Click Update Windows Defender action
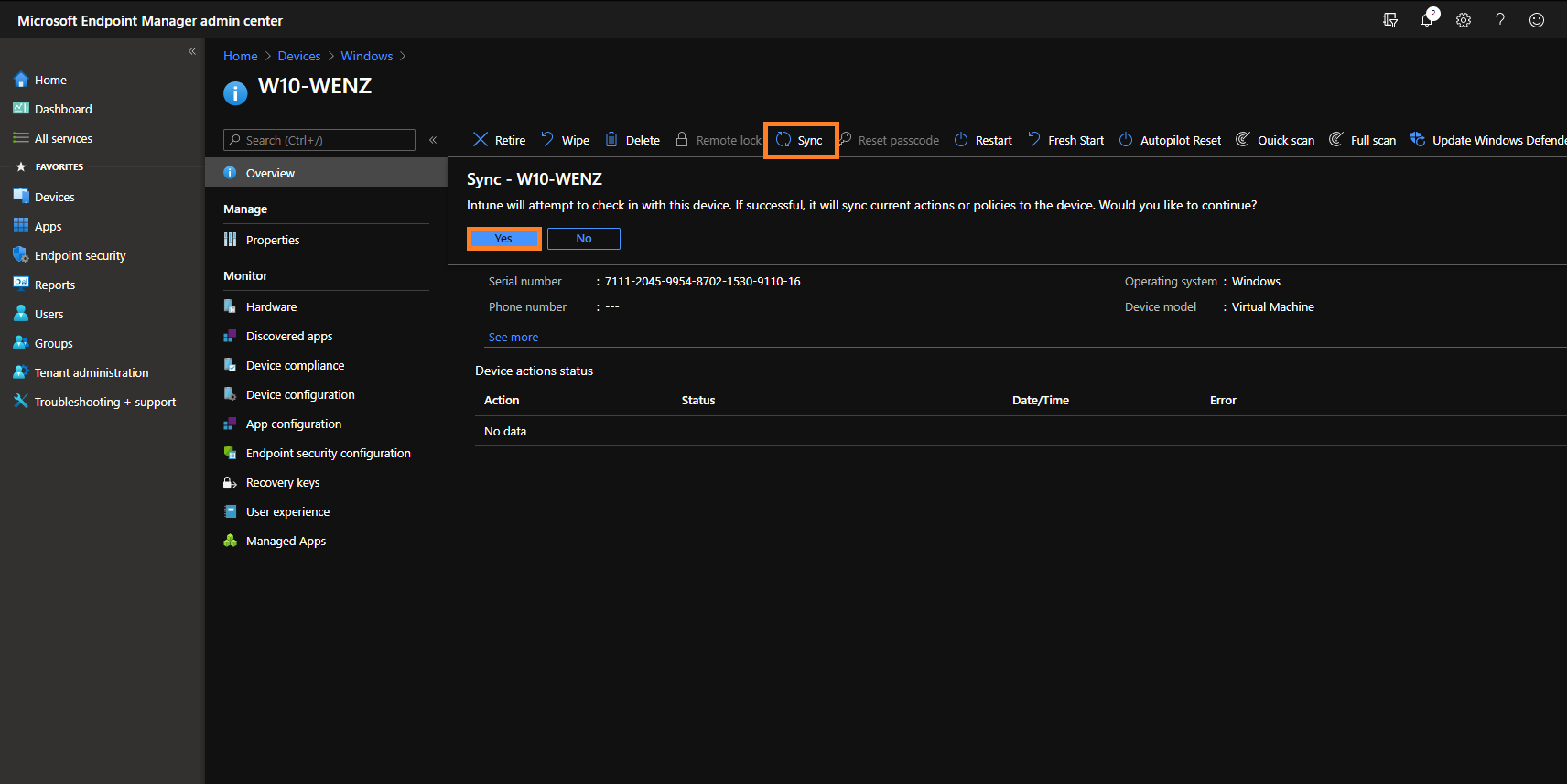This screenshot has height=784, width=1567. [x=1488, y=140]
